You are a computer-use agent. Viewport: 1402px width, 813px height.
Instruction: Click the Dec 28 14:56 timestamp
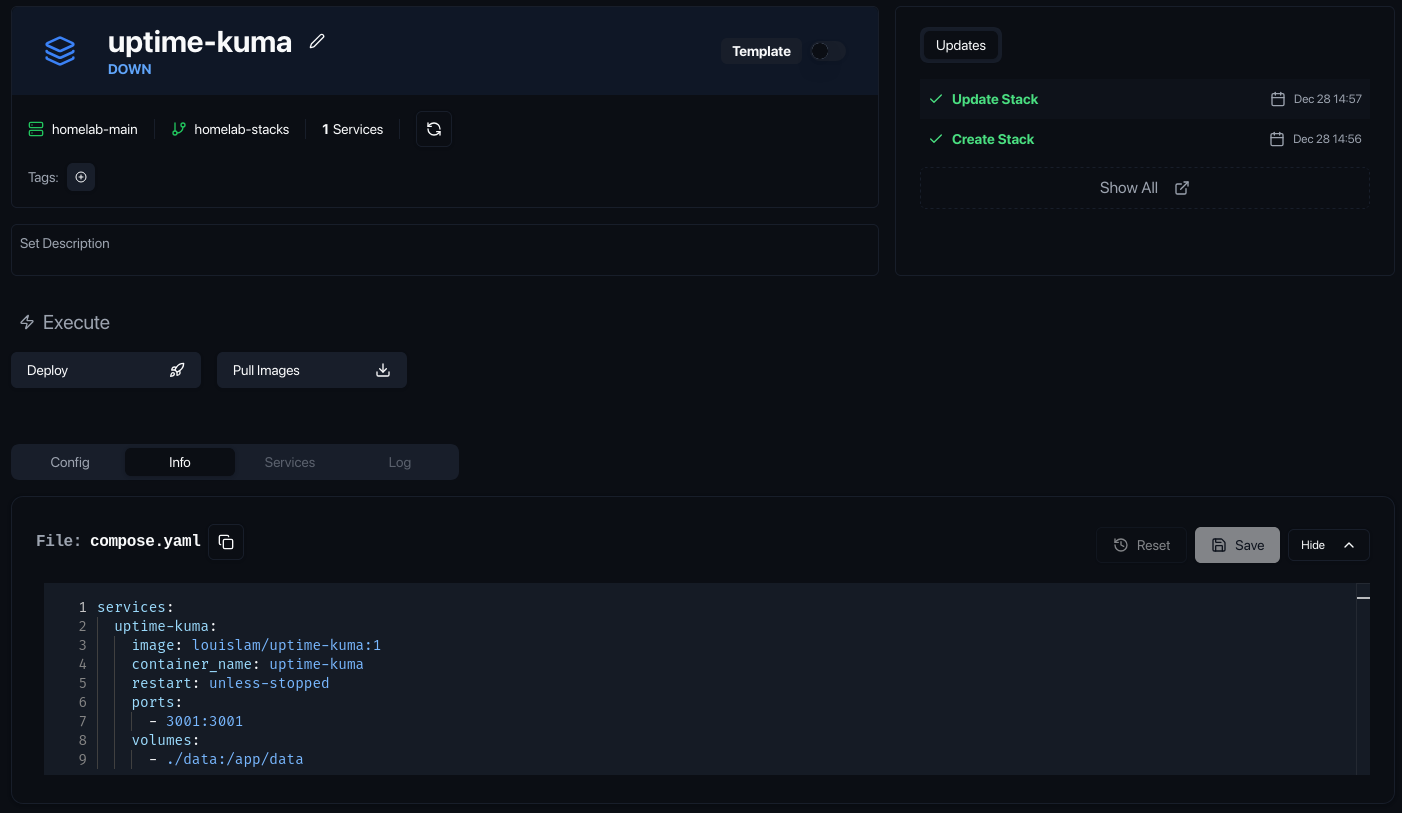point(1328,139)
